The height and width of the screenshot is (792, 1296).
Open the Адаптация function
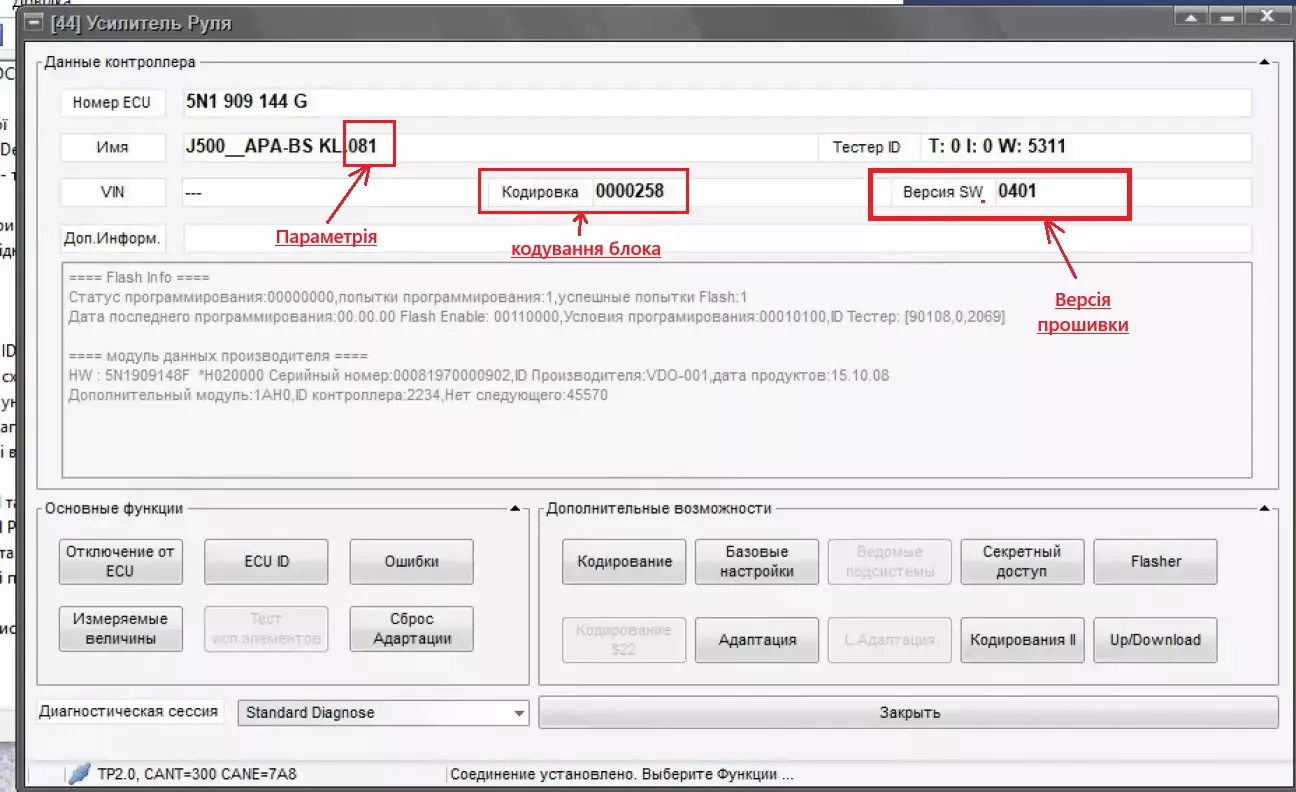coord(757,640)
